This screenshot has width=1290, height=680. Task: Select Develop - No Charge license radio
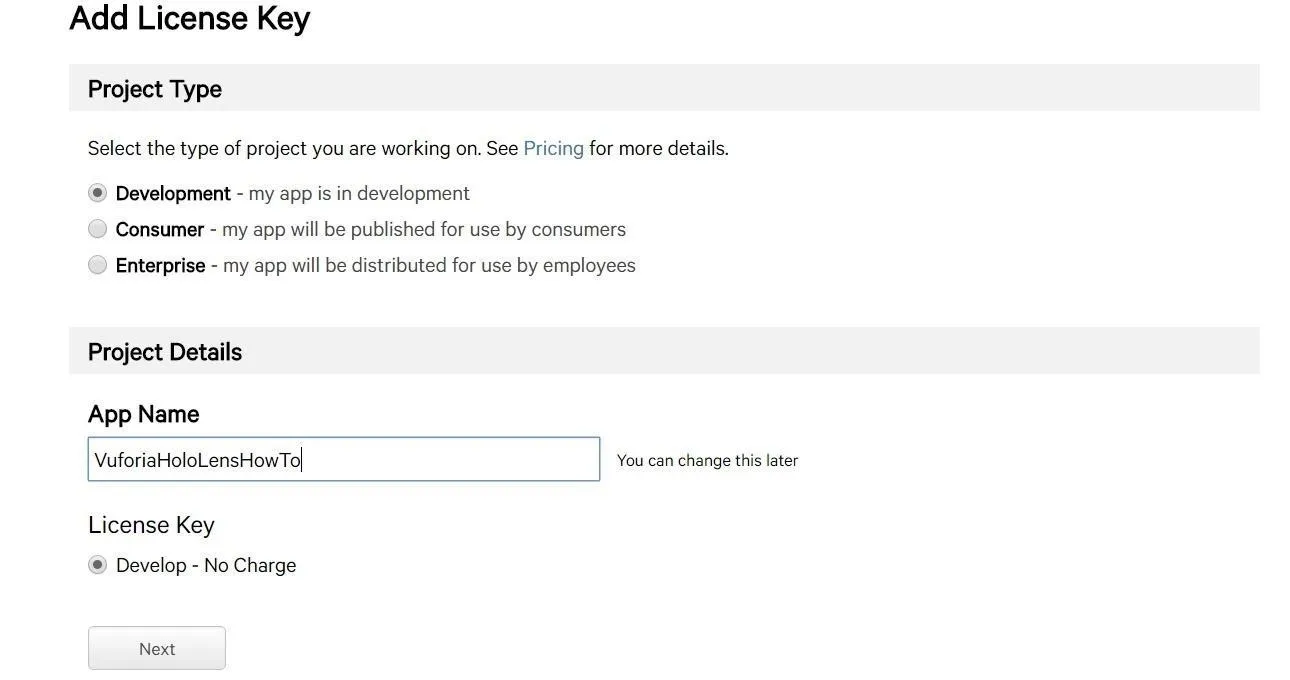(97, 565)
